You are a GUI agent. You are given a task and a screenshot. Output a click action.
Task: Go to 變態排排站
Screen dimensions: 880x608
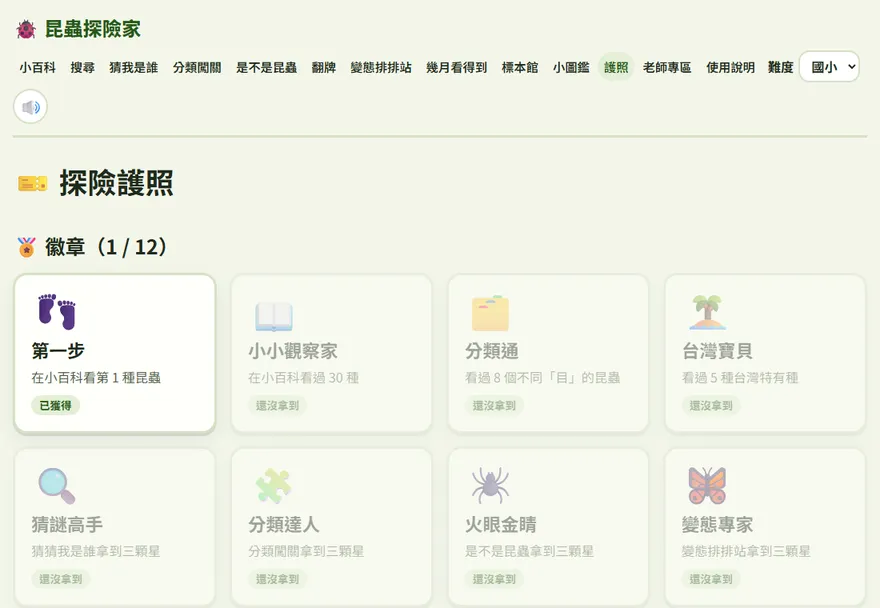click(x=381, y=67)
